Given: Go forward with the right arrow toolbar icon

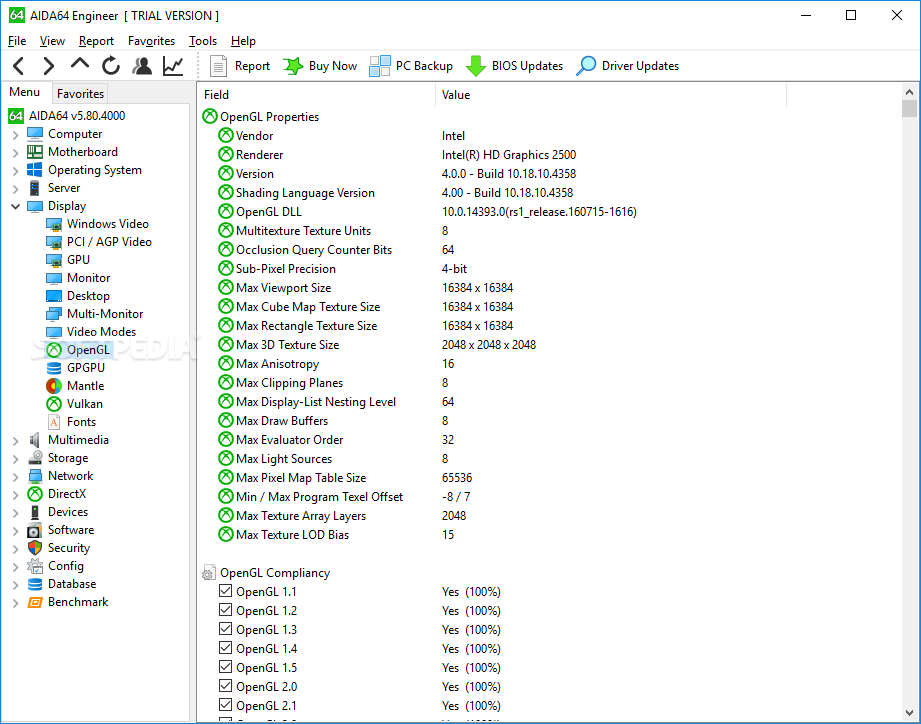Looking at the screenshot, I should [49, 66].
